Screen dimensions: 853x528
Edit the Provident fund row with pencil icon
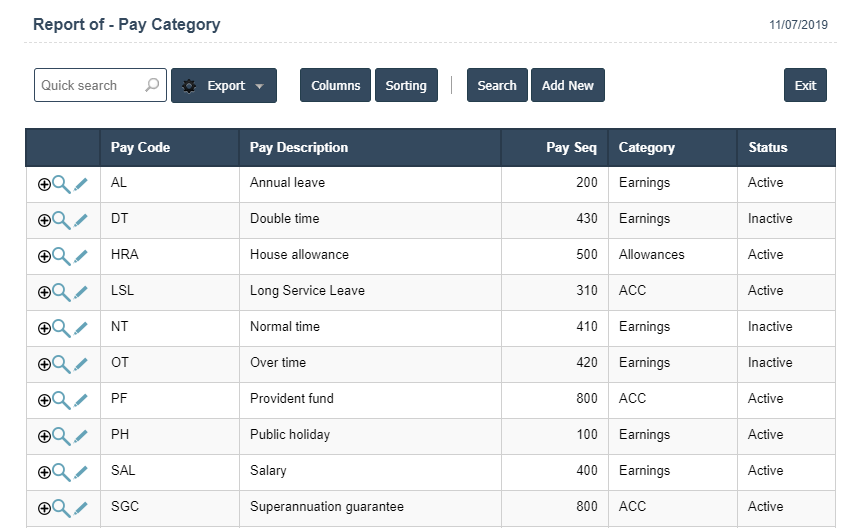[81, 400]
